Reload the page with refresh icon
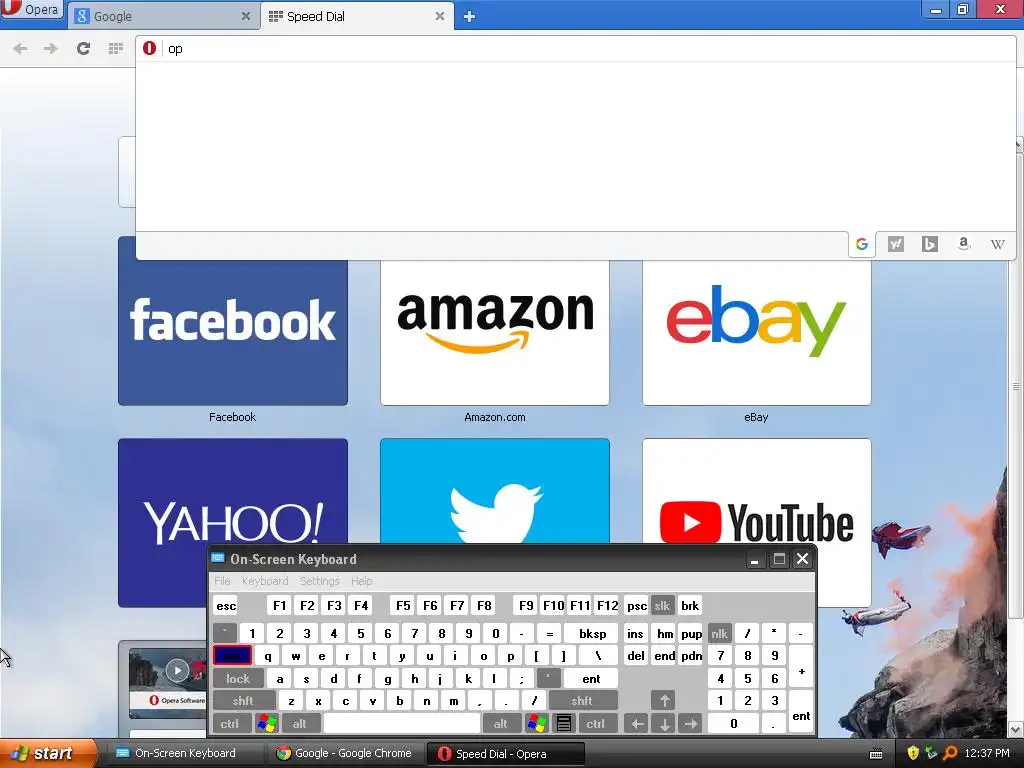Image resolution: width=1024 pixels, height=768 pixels. tap(83, 48)
